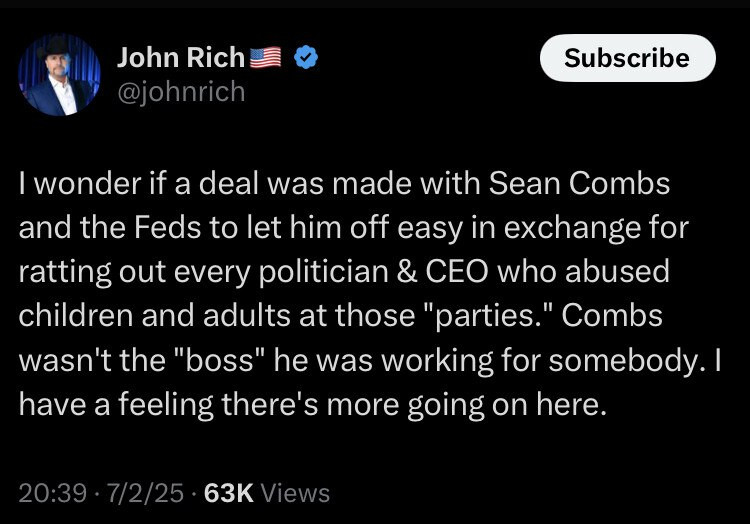Screen dimensions: 750x524
Task: Click the American flag emoji by John Rich
Action: coord(266,59)
